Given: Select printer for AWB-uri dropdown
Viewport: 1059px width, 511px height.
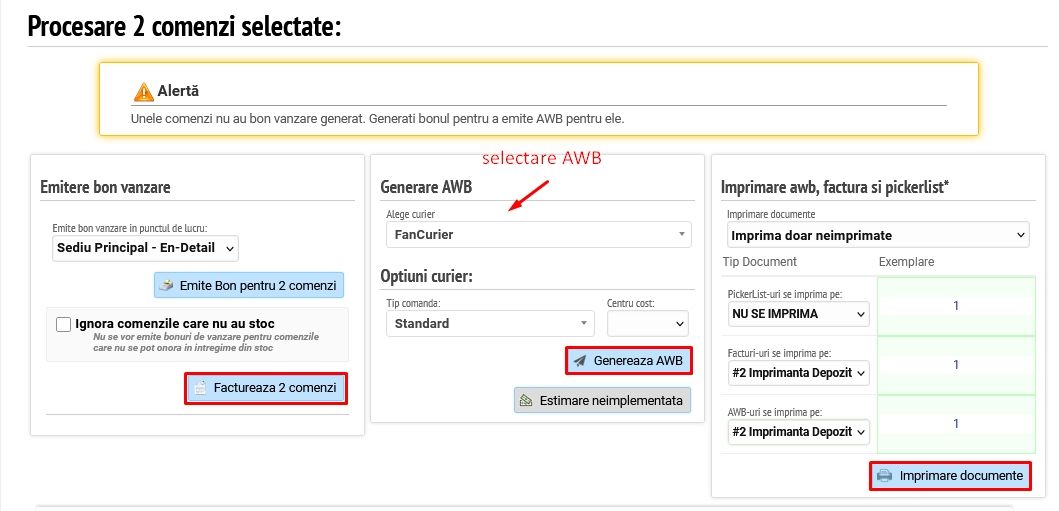Looking at the screenshot, I should 799,431.
